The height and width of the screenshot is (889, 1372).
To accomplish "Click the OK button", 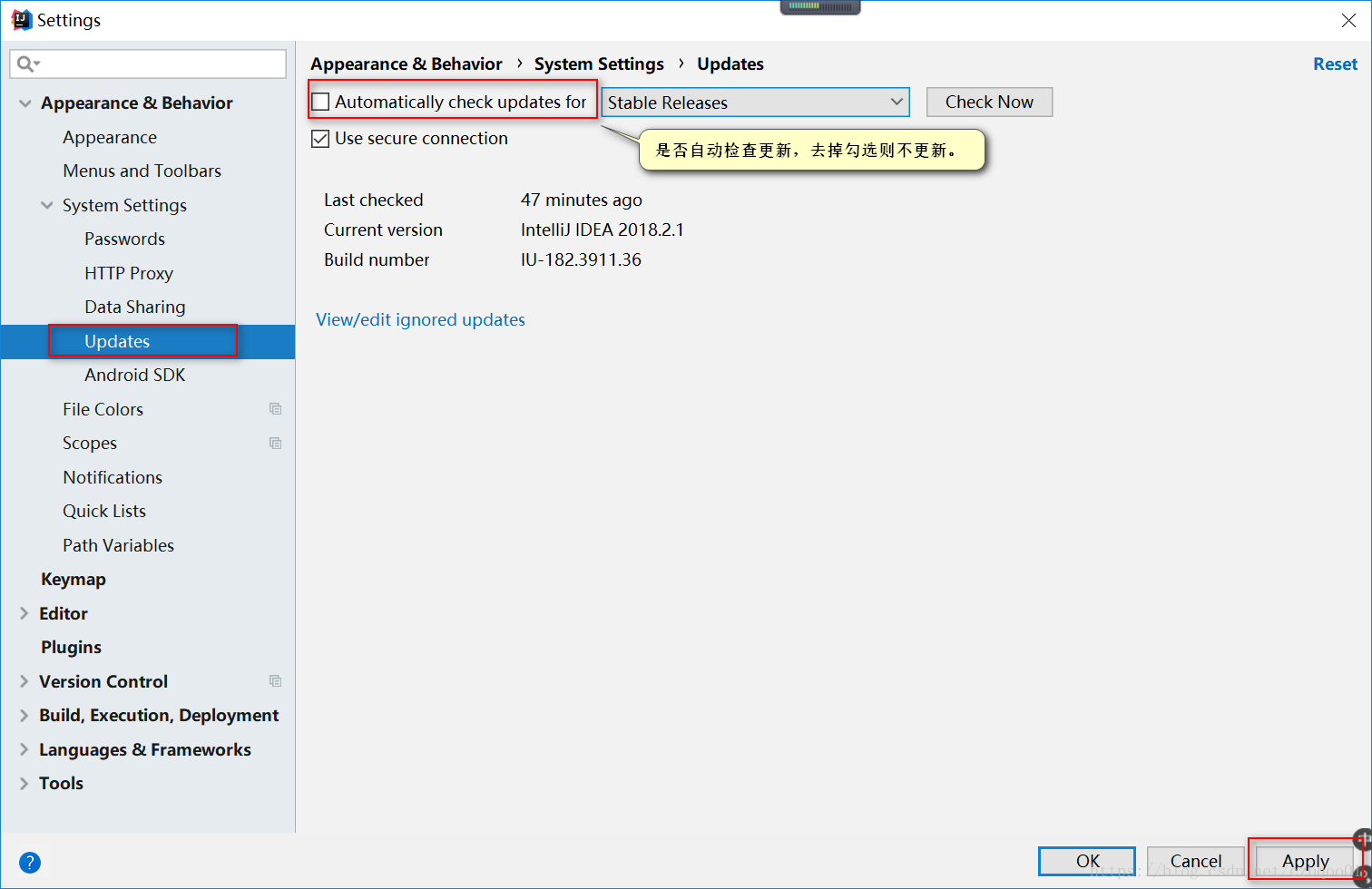I will tap(1087, 861).
